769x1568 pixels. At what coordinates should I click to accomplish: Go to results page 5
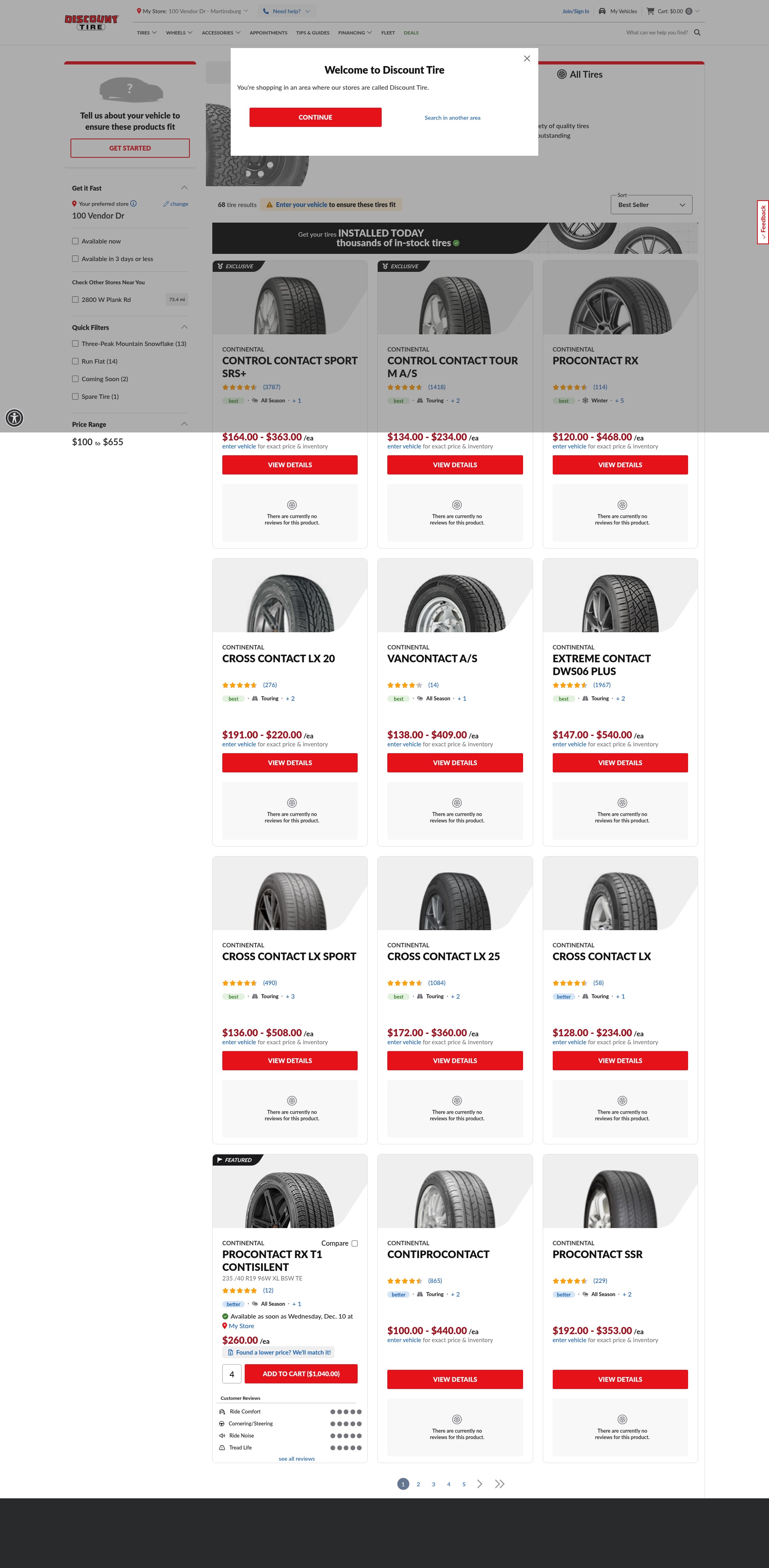pos(464,1484)
